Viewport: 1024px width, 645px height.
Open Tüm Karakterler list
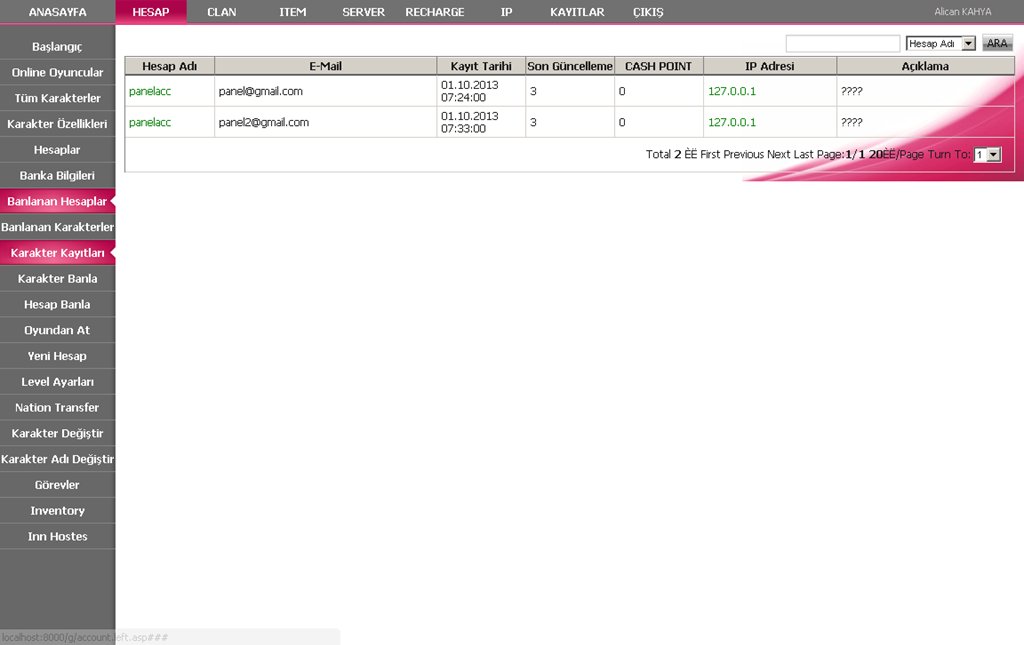pyautogui.click(x=57, y=98)
